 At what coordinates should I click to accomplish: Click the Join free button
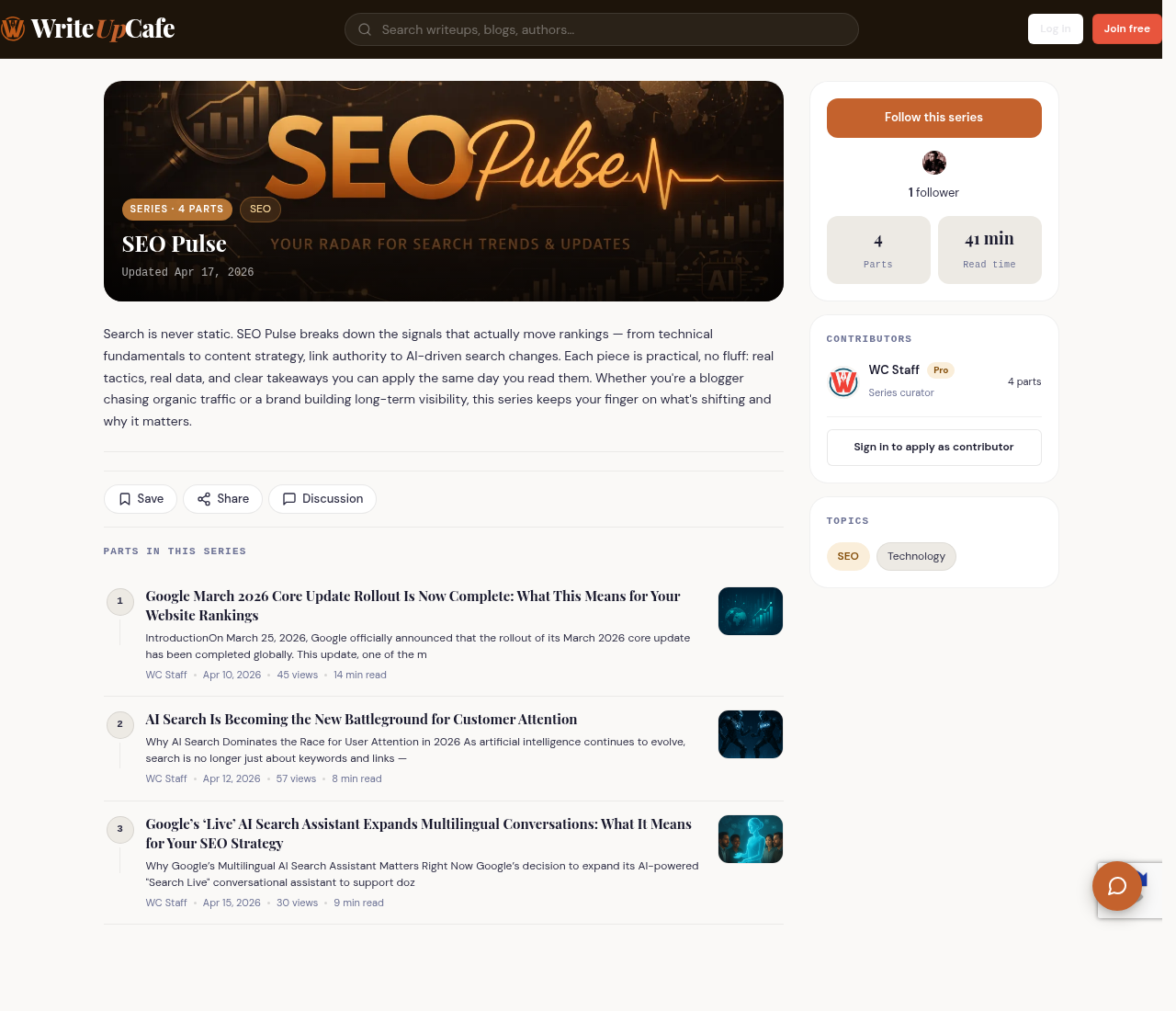click(x=1126, y=28)
